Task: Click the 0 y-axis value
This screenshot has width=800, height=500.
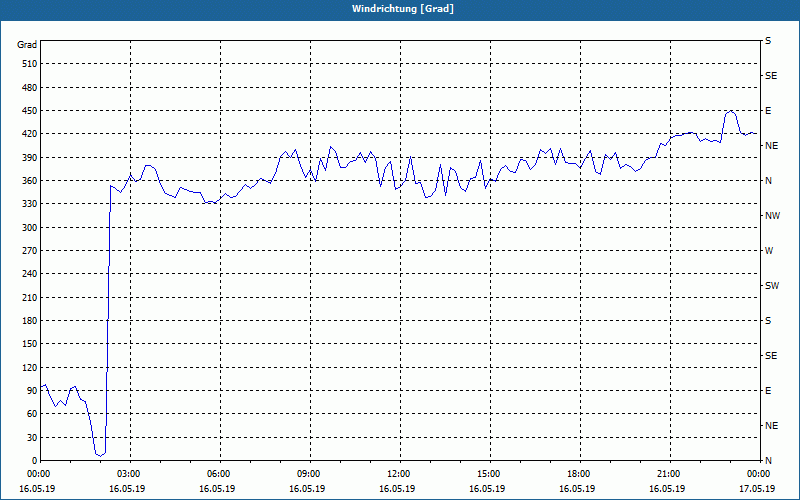Action: [35, 461]
